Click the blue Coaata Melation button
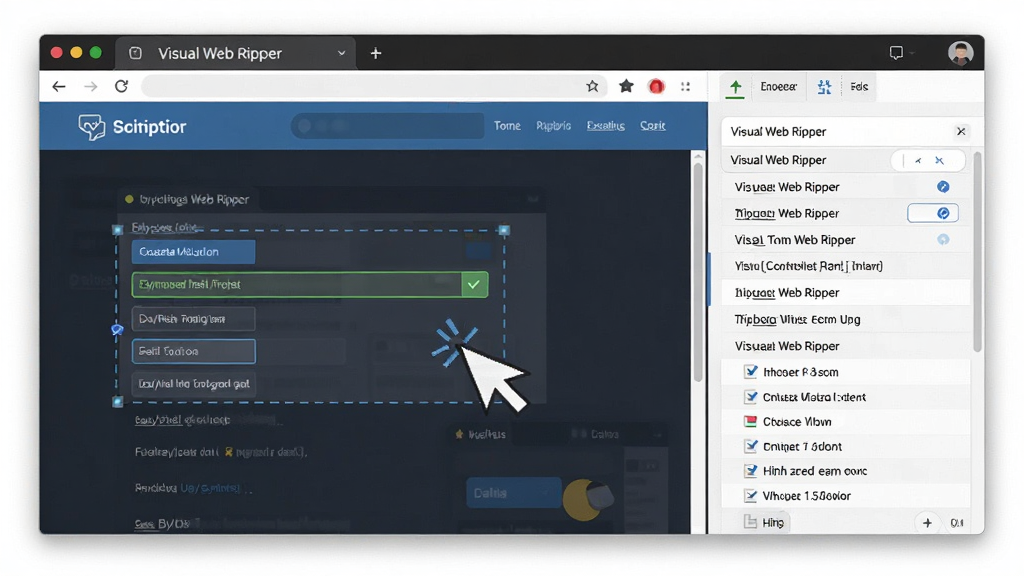Screen dimensions: 1024x576 (x=193, y=251)
